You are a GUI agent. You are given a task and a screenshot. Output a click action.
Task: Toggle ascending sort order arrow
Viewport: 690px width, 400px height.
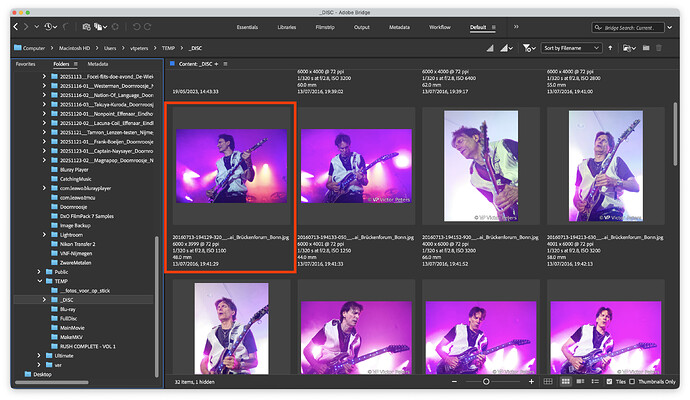pos(610,47)
